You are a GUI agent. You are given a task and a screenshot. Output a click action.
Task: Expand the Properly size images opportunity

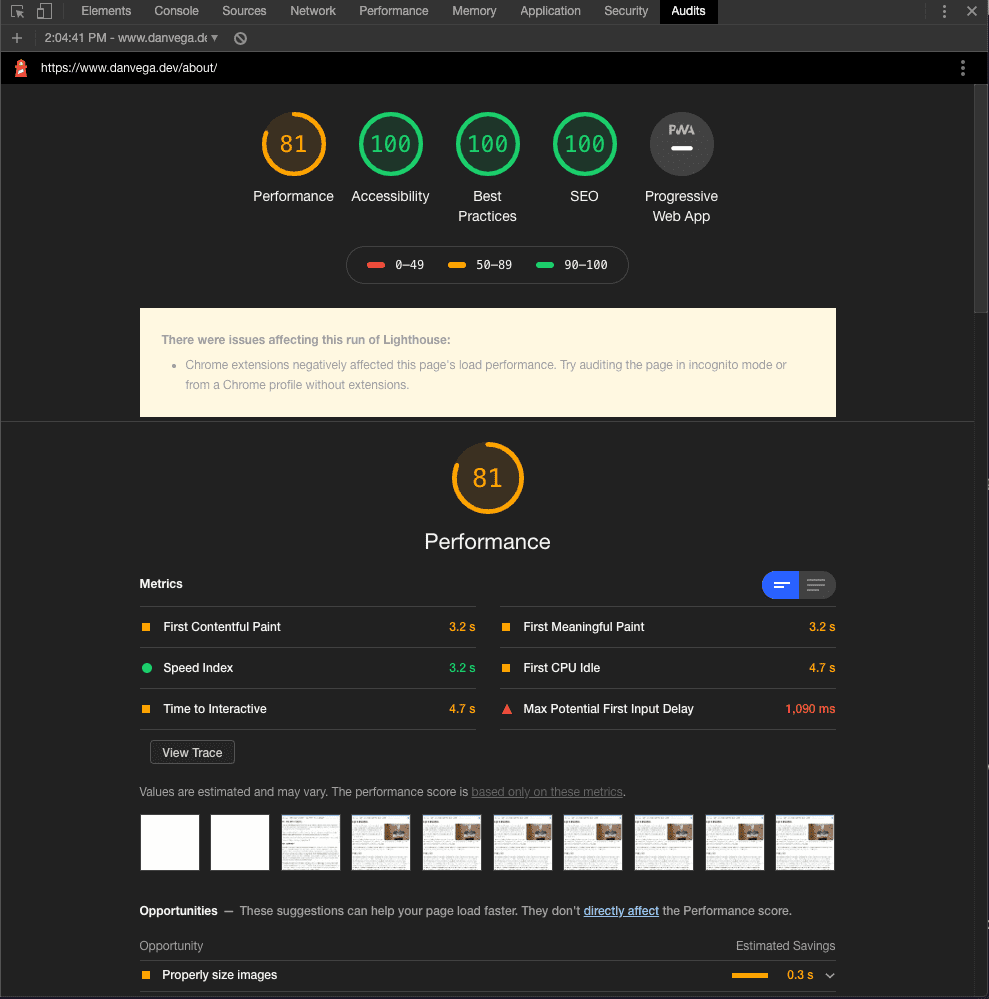[830, 975]
